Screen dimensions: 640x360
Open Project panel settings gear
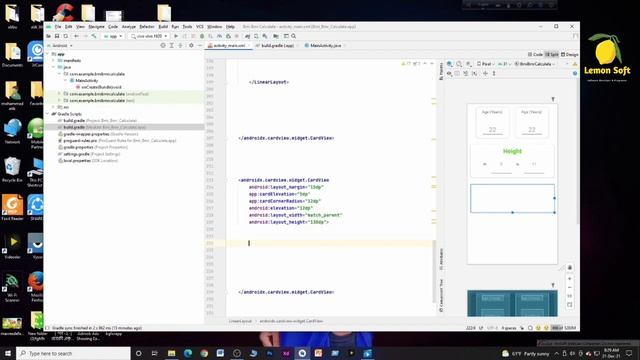coord(191,46)
